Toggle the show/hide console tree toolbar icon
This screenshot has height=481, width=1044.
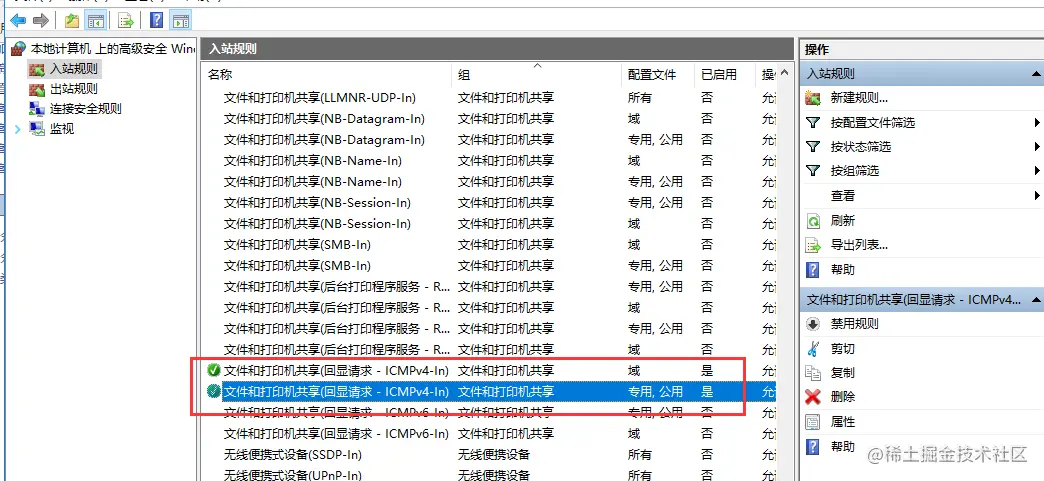point(96,21)
